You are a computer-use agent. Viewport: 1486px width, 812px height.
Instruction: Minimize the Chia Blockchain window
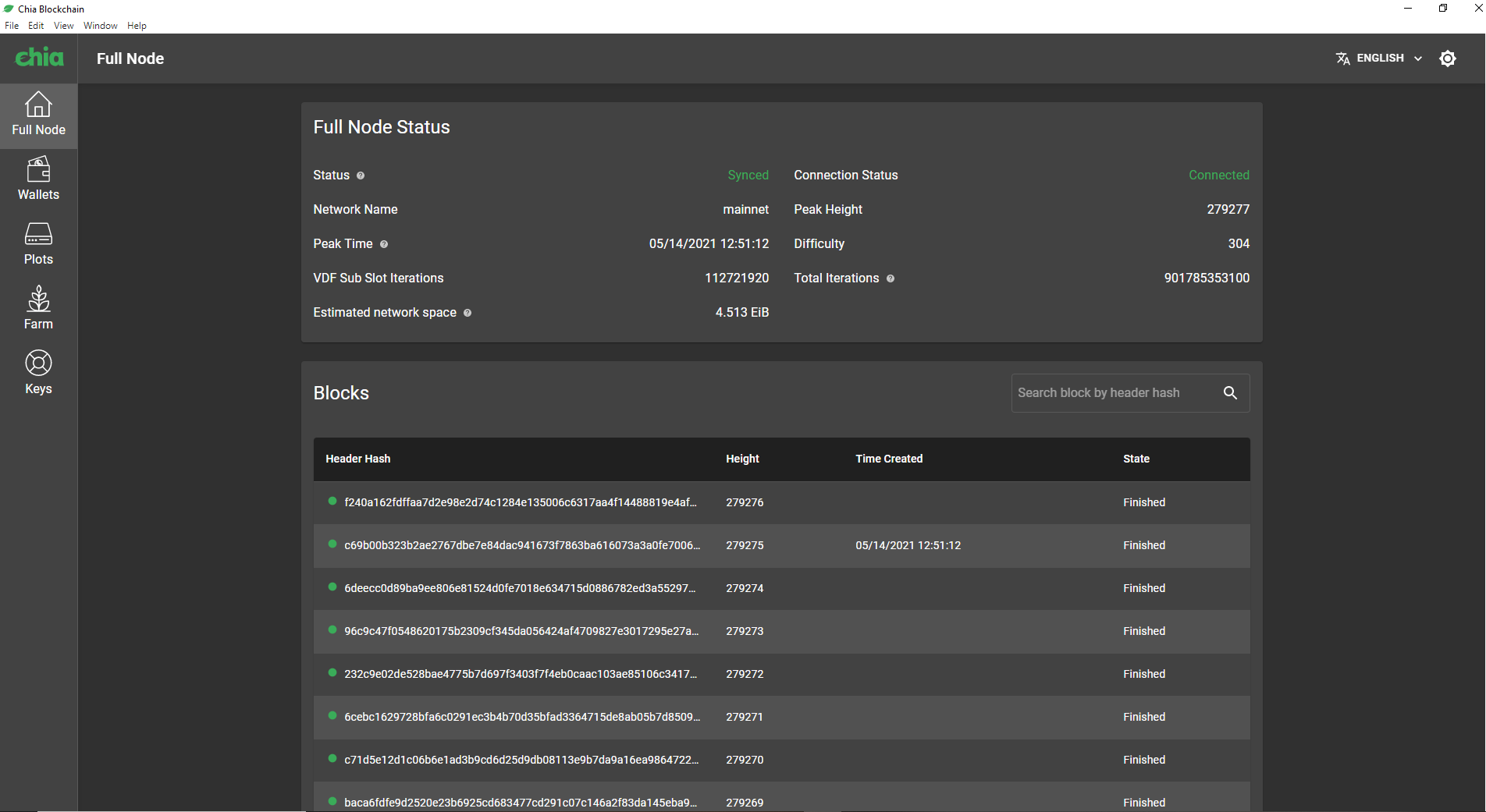(1408, 9)
